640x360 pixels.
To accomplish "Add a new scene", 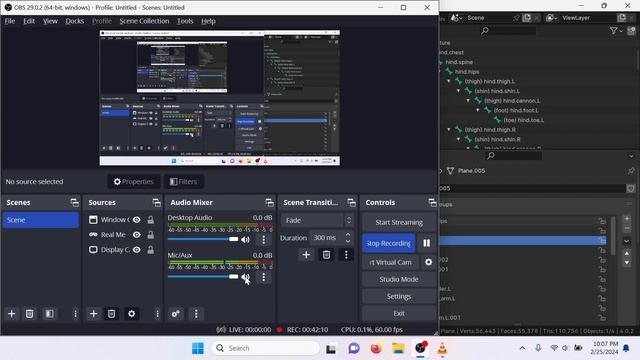I will click(x=11, y=313).
